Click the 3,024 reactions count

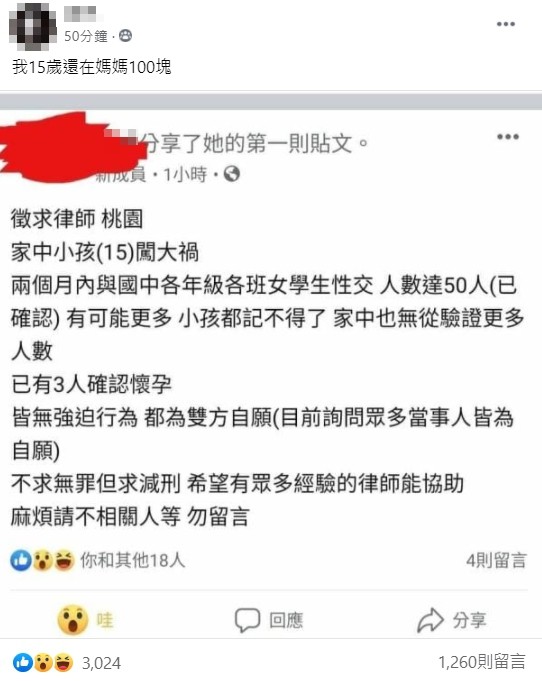[101, 663]
